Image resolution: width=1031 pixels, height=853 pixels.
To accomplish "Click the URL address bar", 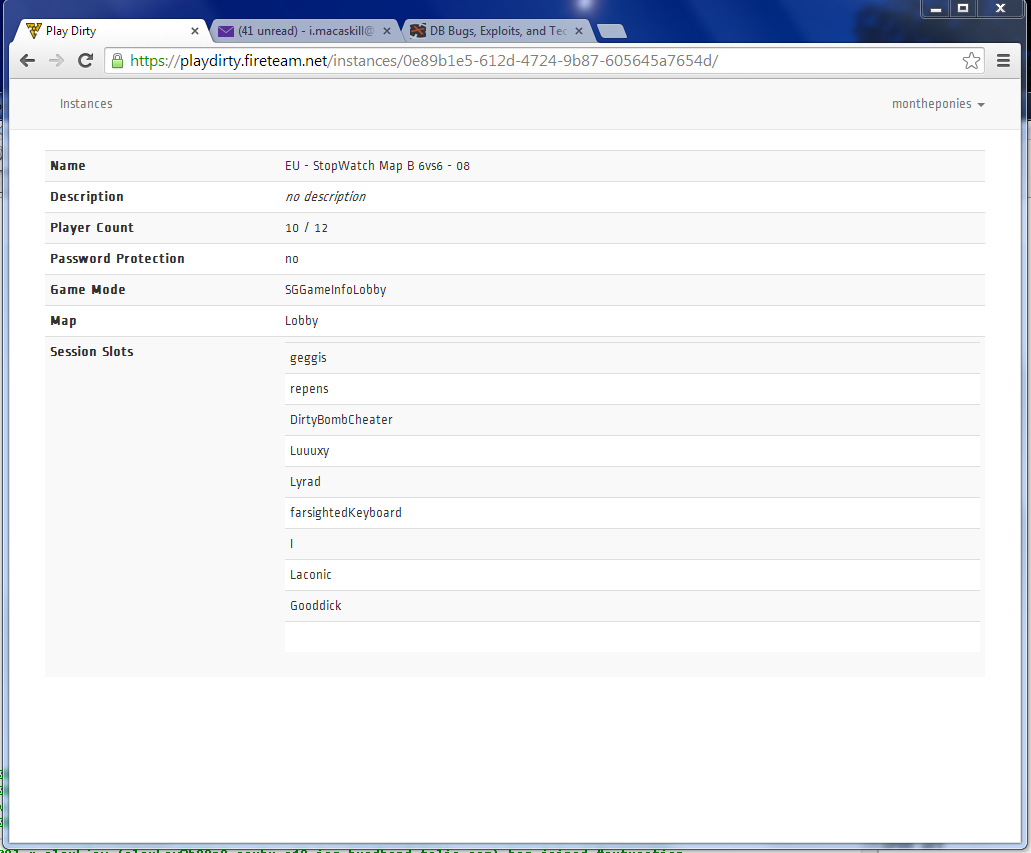I will pyautogui.click(x=540, y=61).
